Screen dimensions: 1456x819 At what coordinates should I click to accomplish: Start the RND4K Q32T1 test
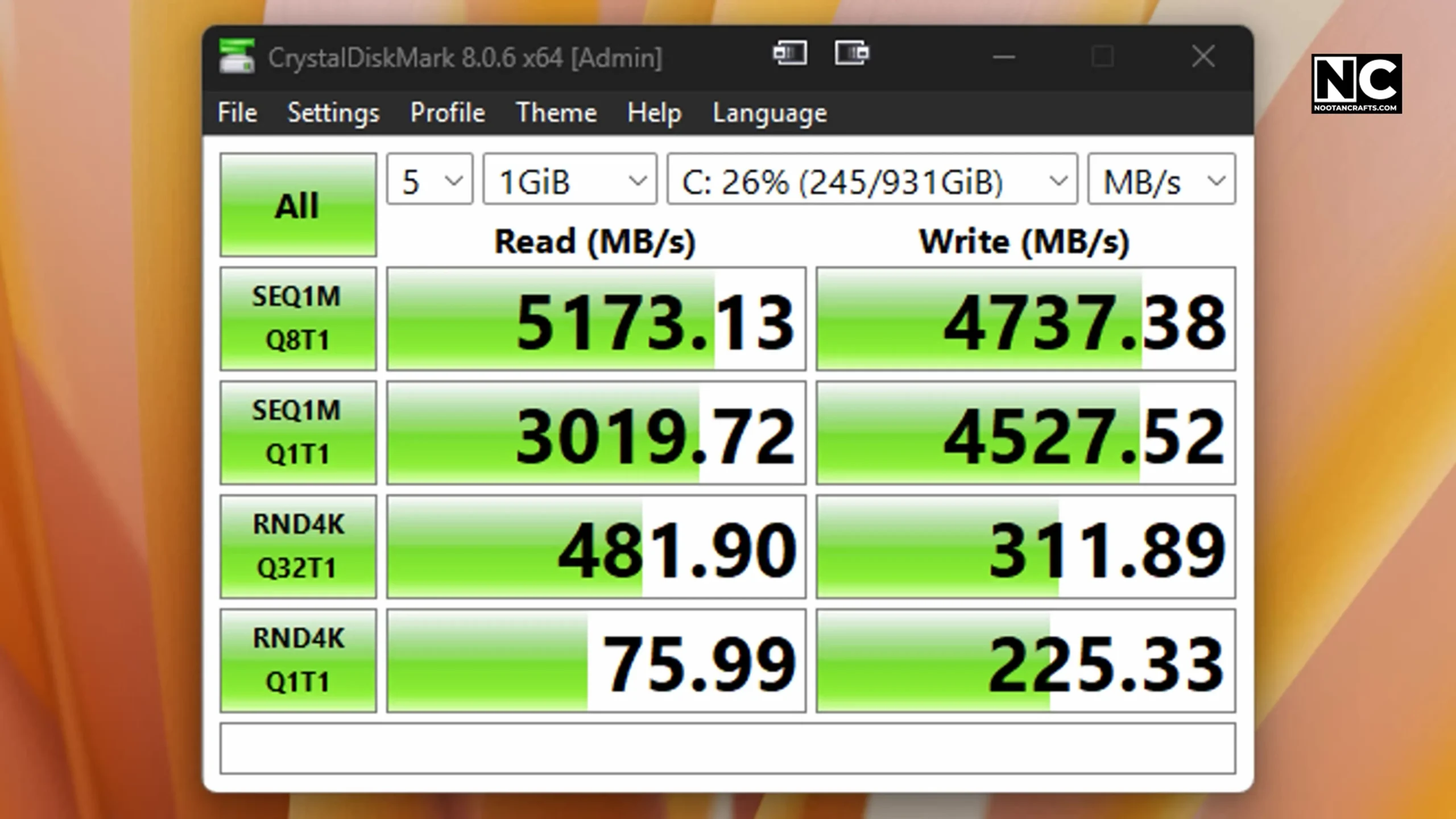point(298,546)
